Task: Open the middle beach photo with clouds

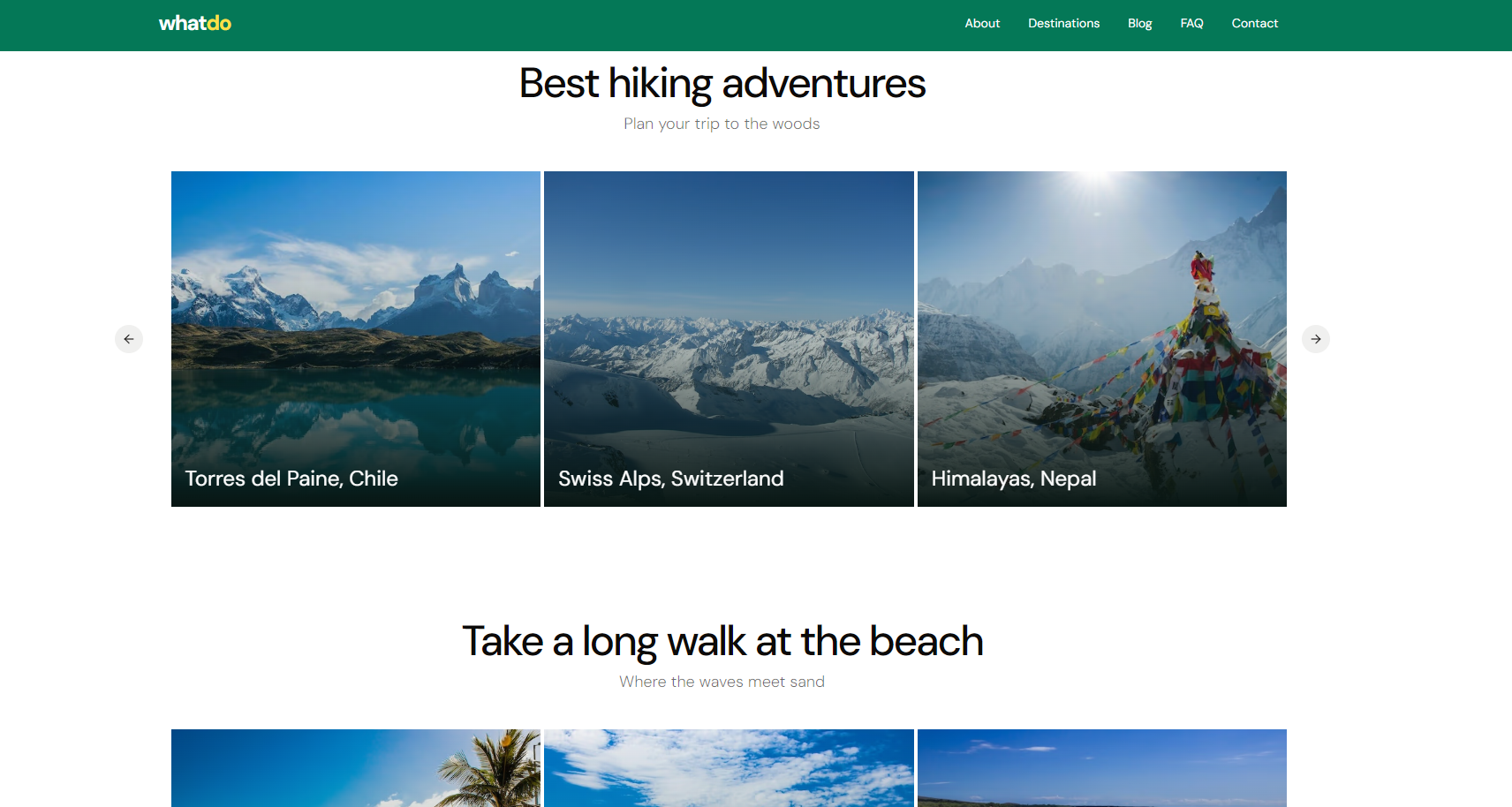Action: [x=729, y=767]
